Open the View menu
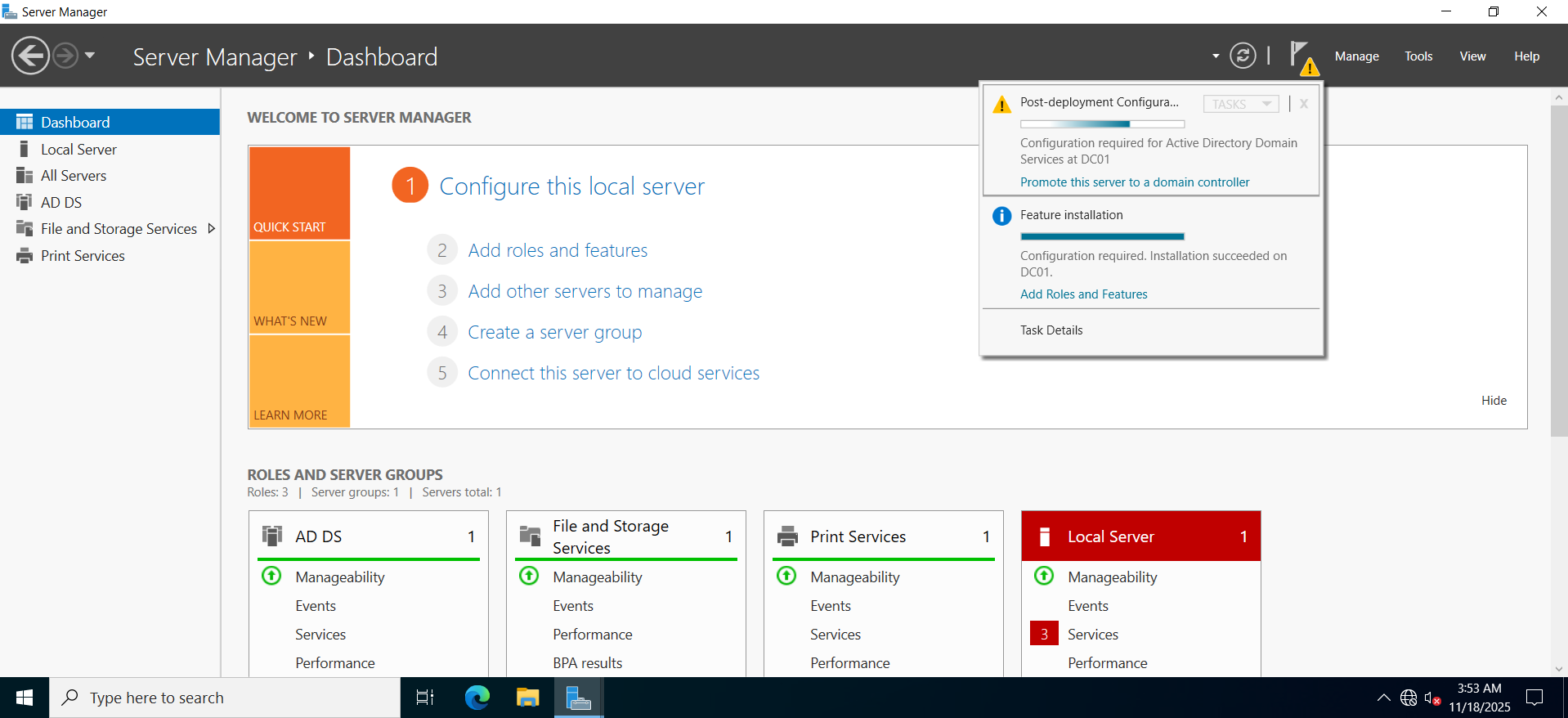This screenshot has height=718, width=1568. click(1472, 56)
